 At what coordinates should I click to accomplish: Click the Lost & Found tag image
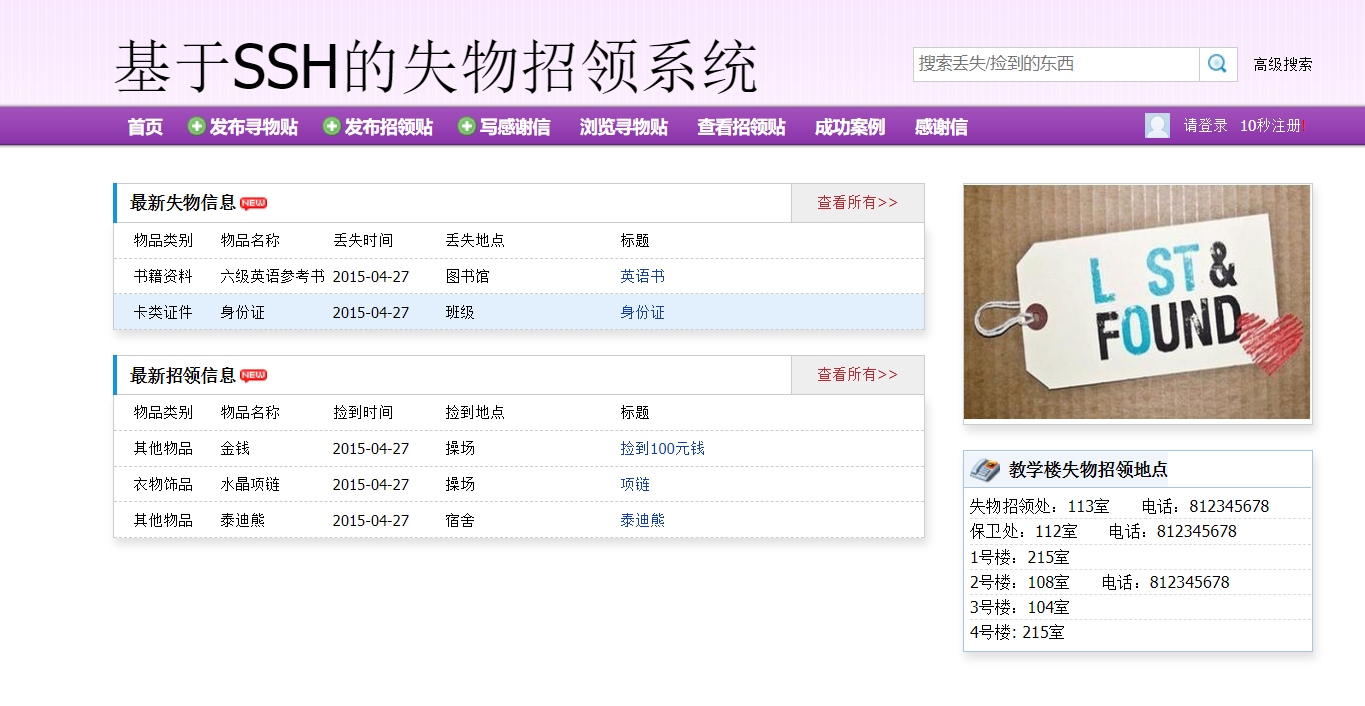(x=1136, y=302)
